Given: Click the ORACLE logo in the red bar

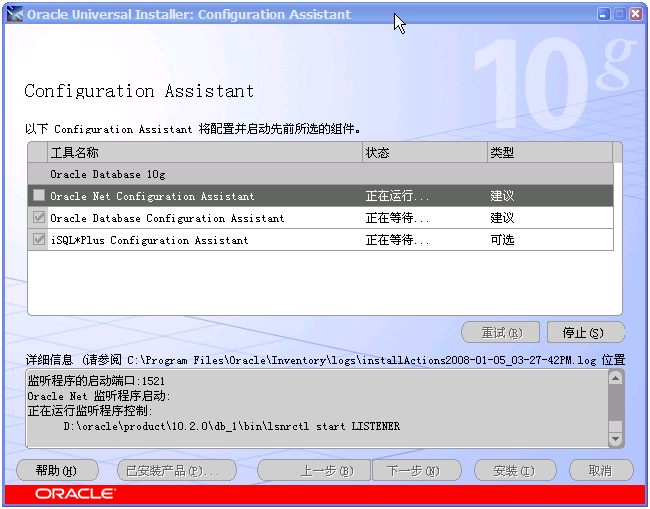Looking at the screenshot, I should tap(75, 494).
